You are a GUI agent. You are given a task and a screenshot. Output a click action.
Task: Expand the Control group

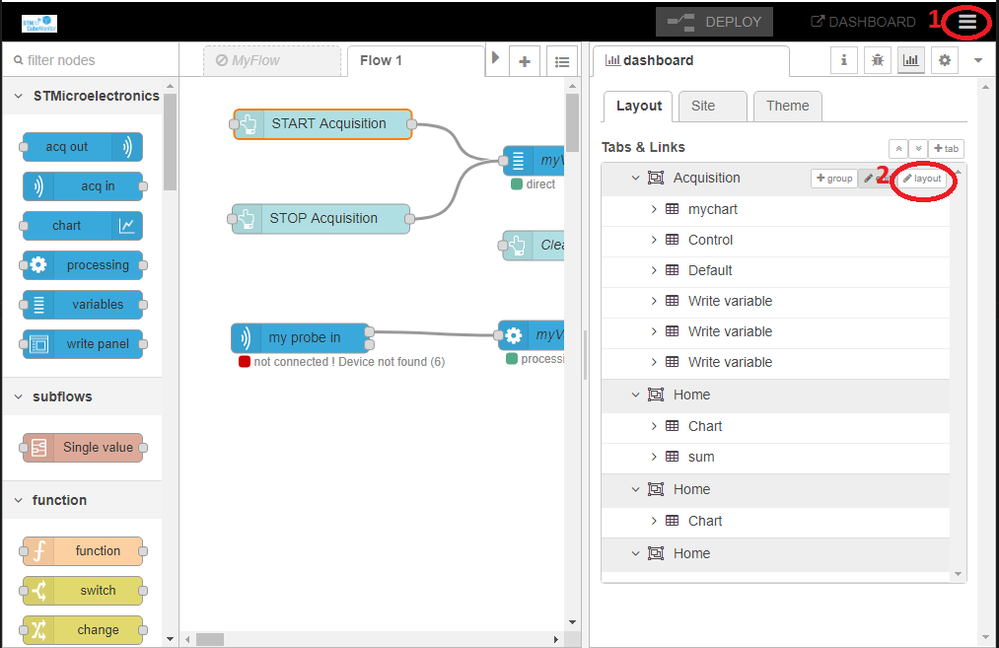654,240
